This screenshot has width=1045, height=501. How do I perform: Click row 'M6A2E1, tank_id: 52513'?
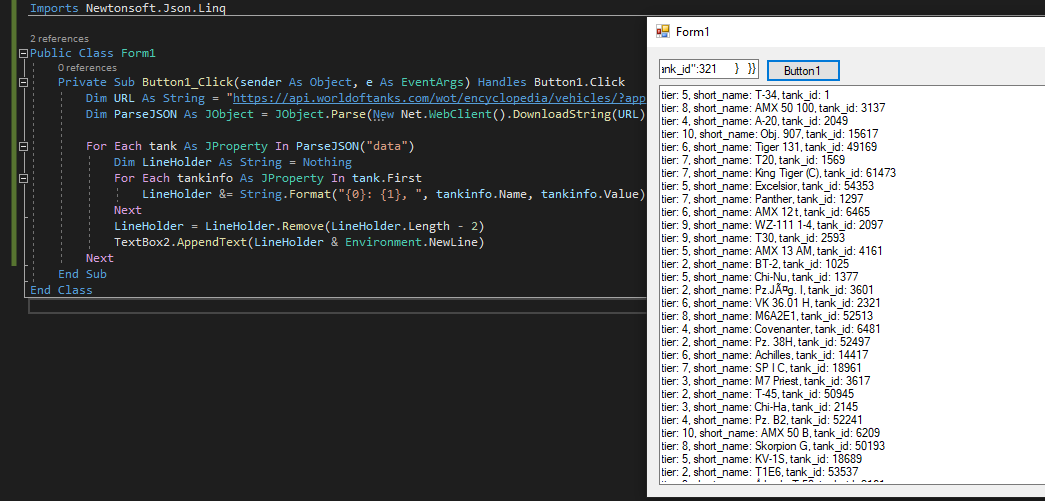click(767, 316)
